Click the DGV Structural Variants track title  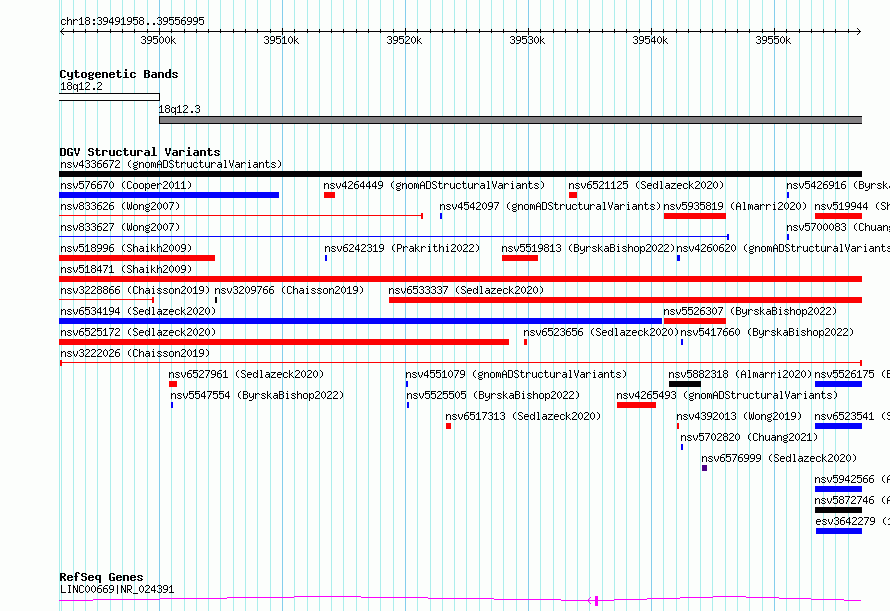[140, 152]
